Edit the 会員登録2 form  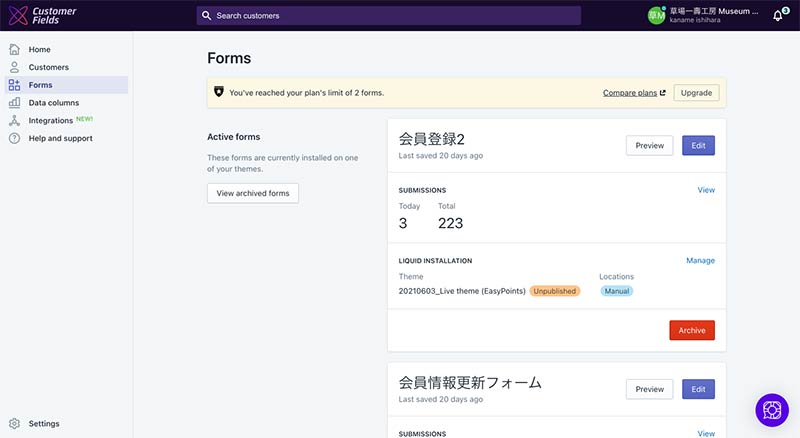pos(698,145)
